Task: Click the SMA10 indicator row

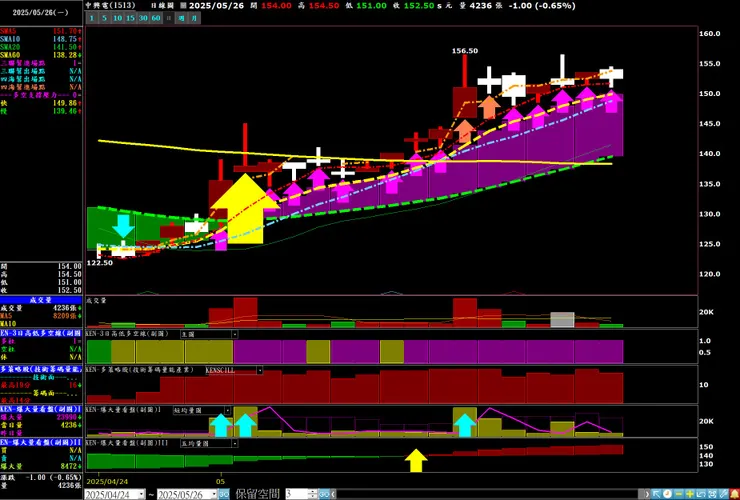Action: (41, 39)
